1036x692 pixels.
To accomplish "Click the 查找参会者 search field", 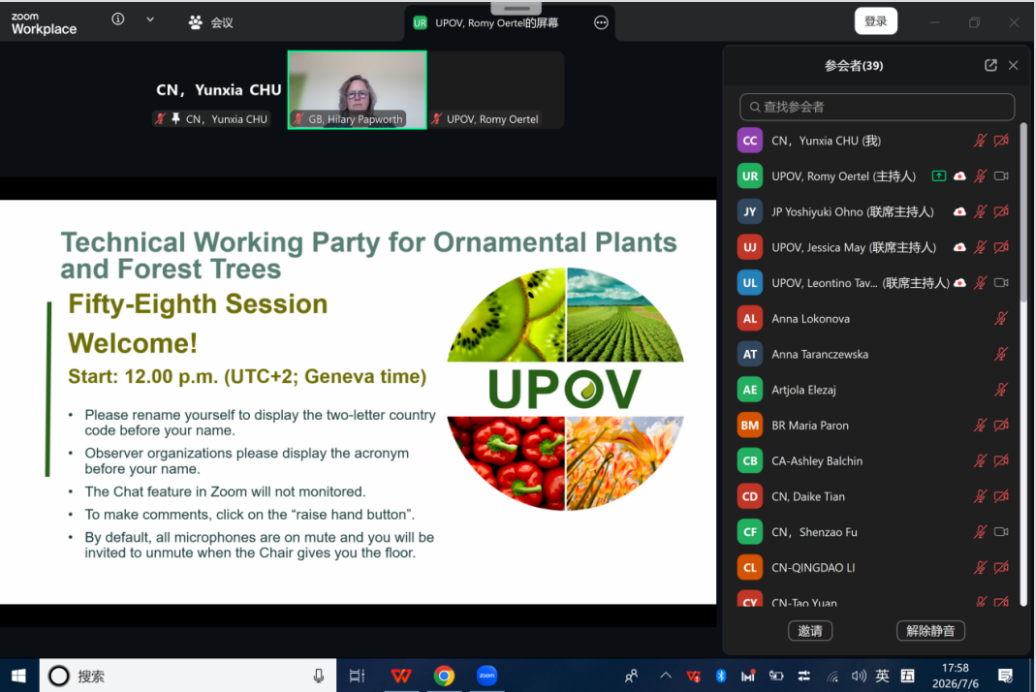I will tap(877, 106).
